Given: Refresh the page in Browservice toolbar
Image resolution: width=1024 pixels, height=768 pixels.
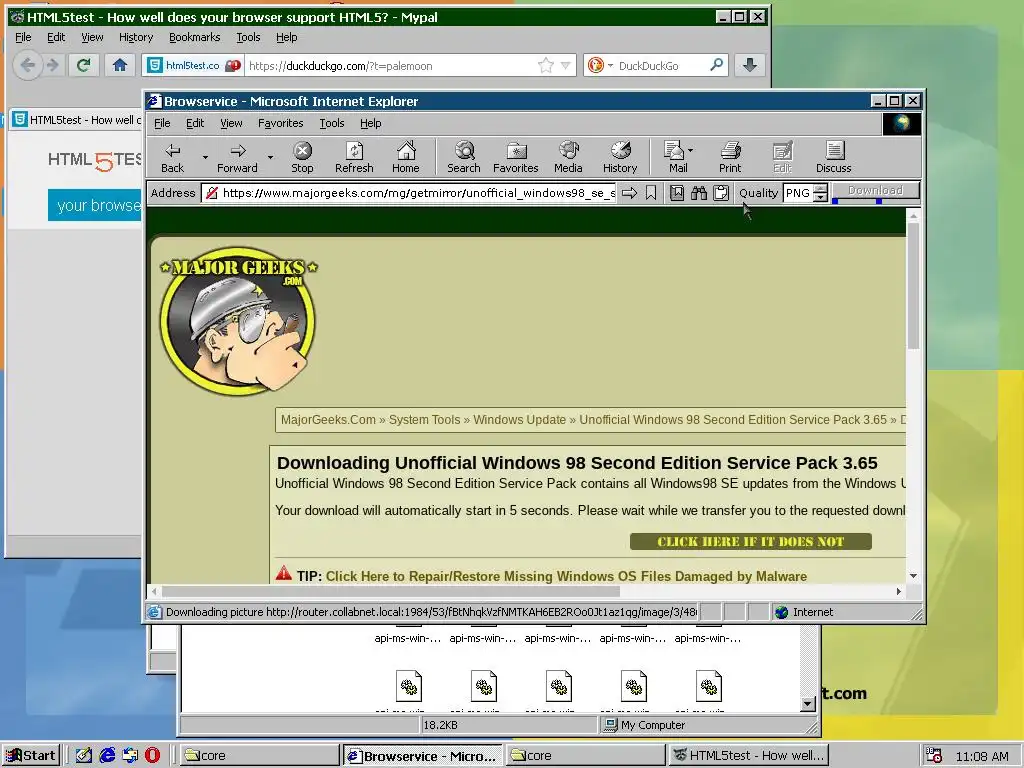Looking at the screenshot, I should (x=354, y=158).
